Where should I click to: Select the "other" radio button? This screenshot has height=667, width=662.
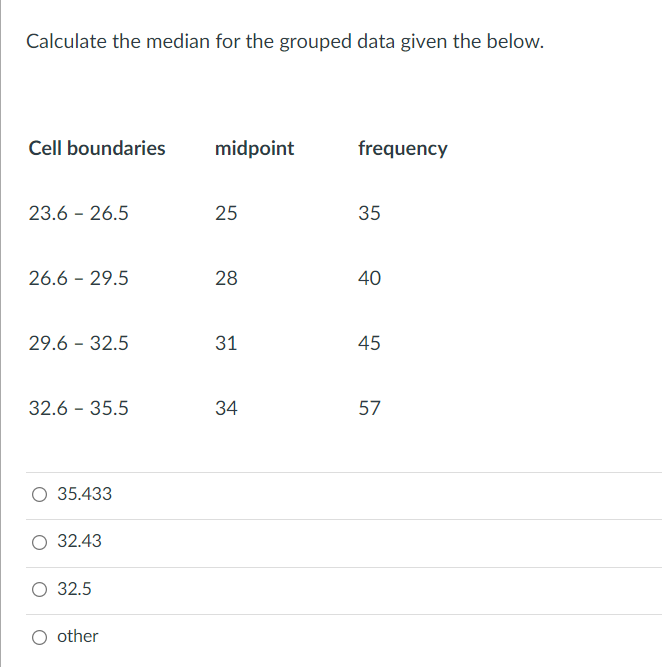click(40, 637)
